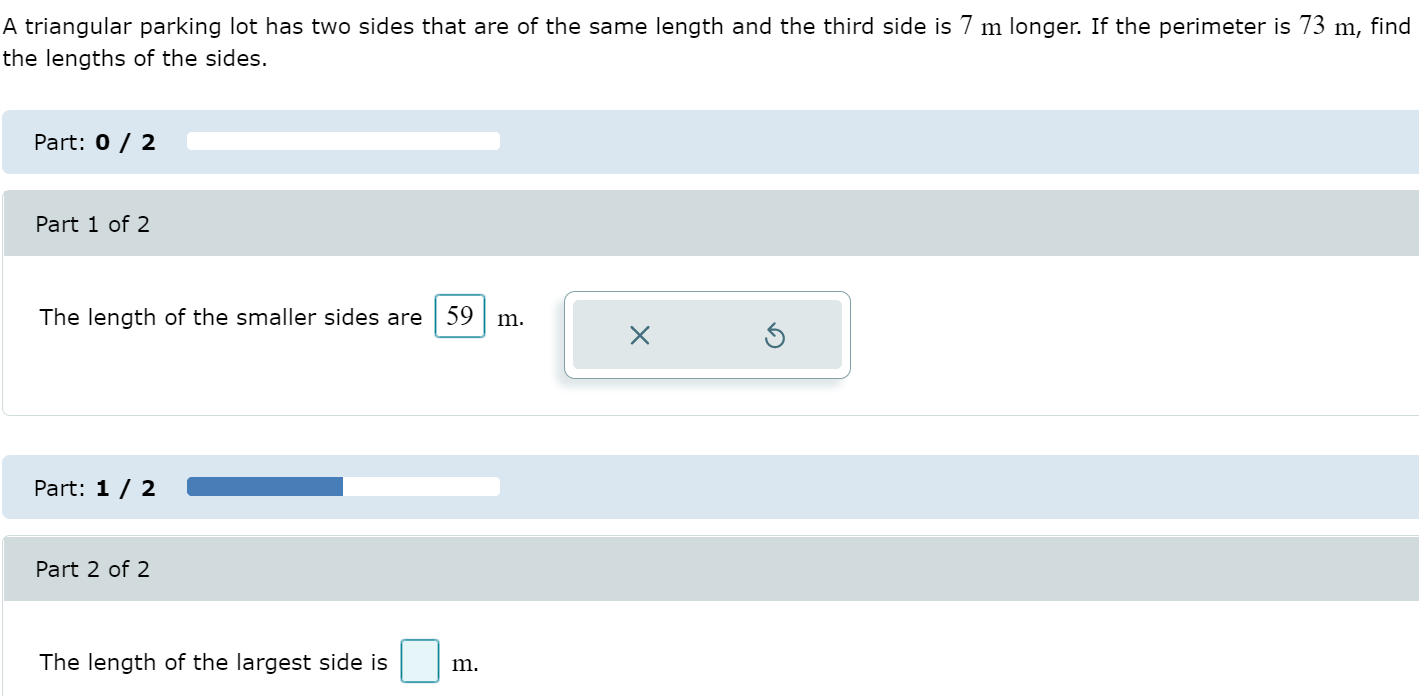Click the question text about the parking lot
The image size is (1419, 696).
[x=400, y=26]
